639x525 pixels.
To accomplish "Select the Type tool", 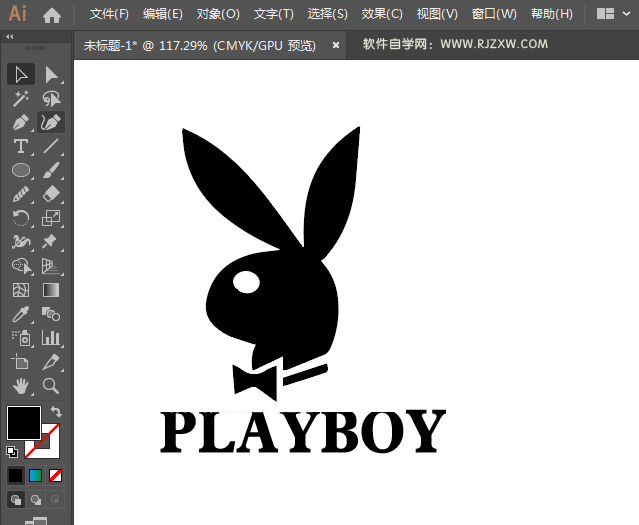I will 21,146.
